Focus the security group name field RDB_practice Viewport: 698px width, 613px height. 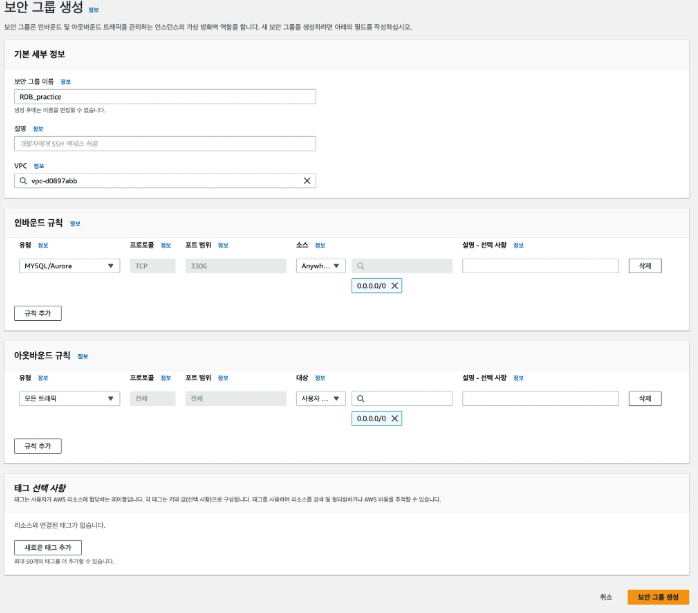coord(165,97)
